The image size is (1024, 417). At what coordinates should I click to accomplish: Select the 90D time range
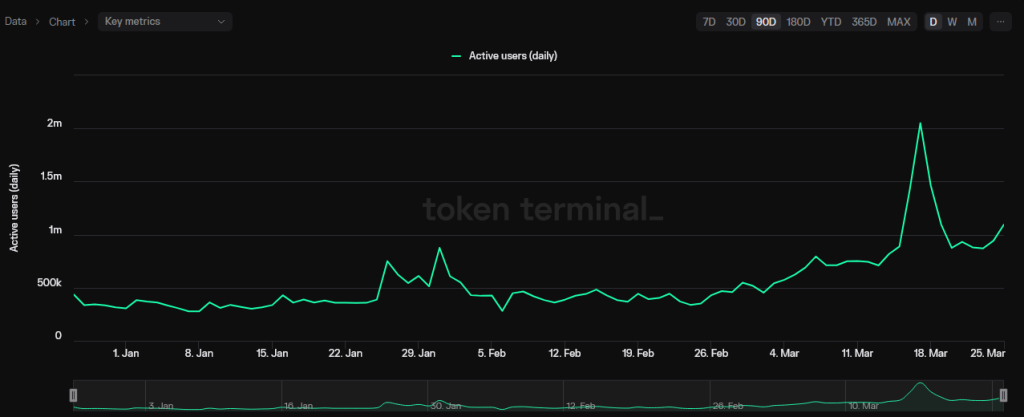766,22
